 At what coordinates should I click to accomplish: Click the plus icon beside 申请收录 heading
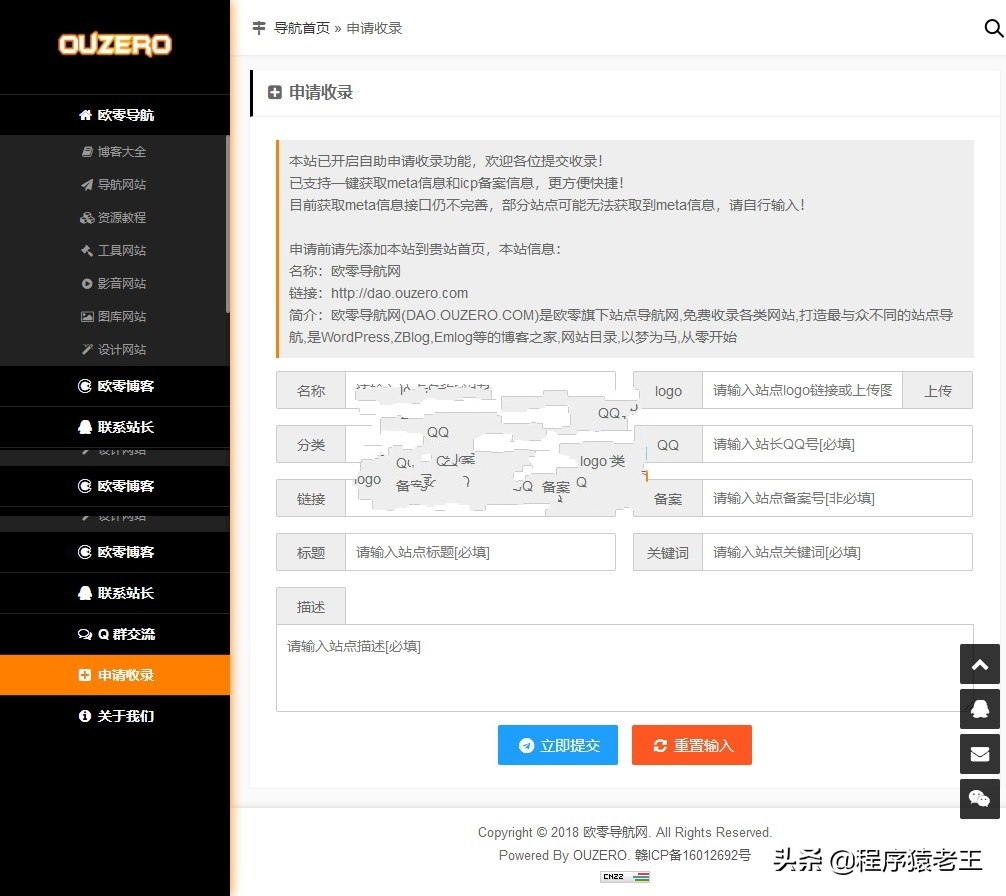pos(275,92)
